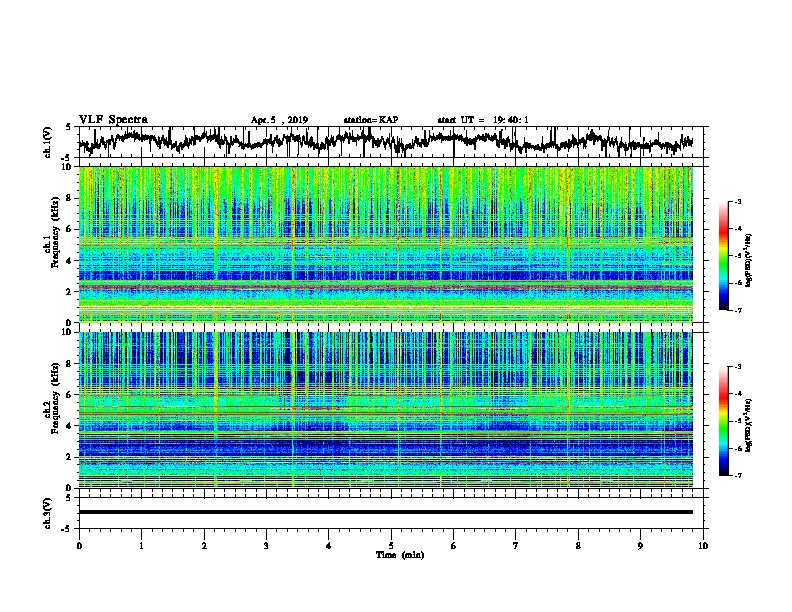Click time axis tick label "8"
Image resolution: width=792 pixels, height=612 pixels.
(578, 546)
